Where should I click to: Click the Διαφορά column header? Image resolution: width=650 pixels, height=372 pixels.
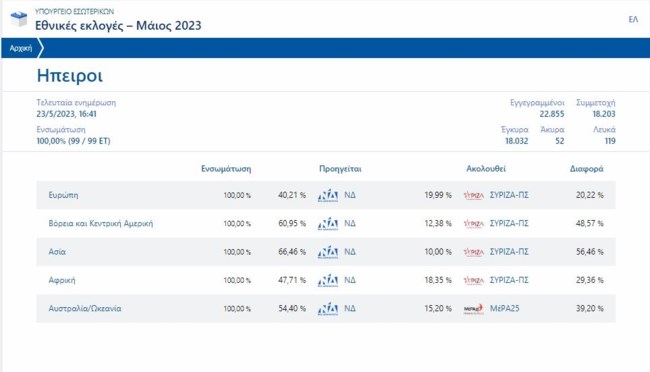[587, 169]
